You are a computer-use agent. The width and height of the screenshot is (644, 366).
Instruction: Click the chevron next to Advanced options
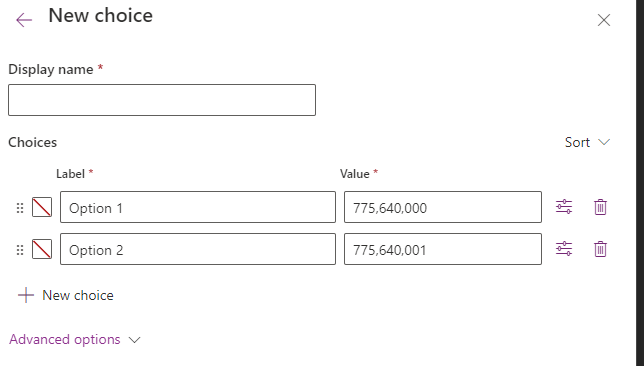click(134, 340)
